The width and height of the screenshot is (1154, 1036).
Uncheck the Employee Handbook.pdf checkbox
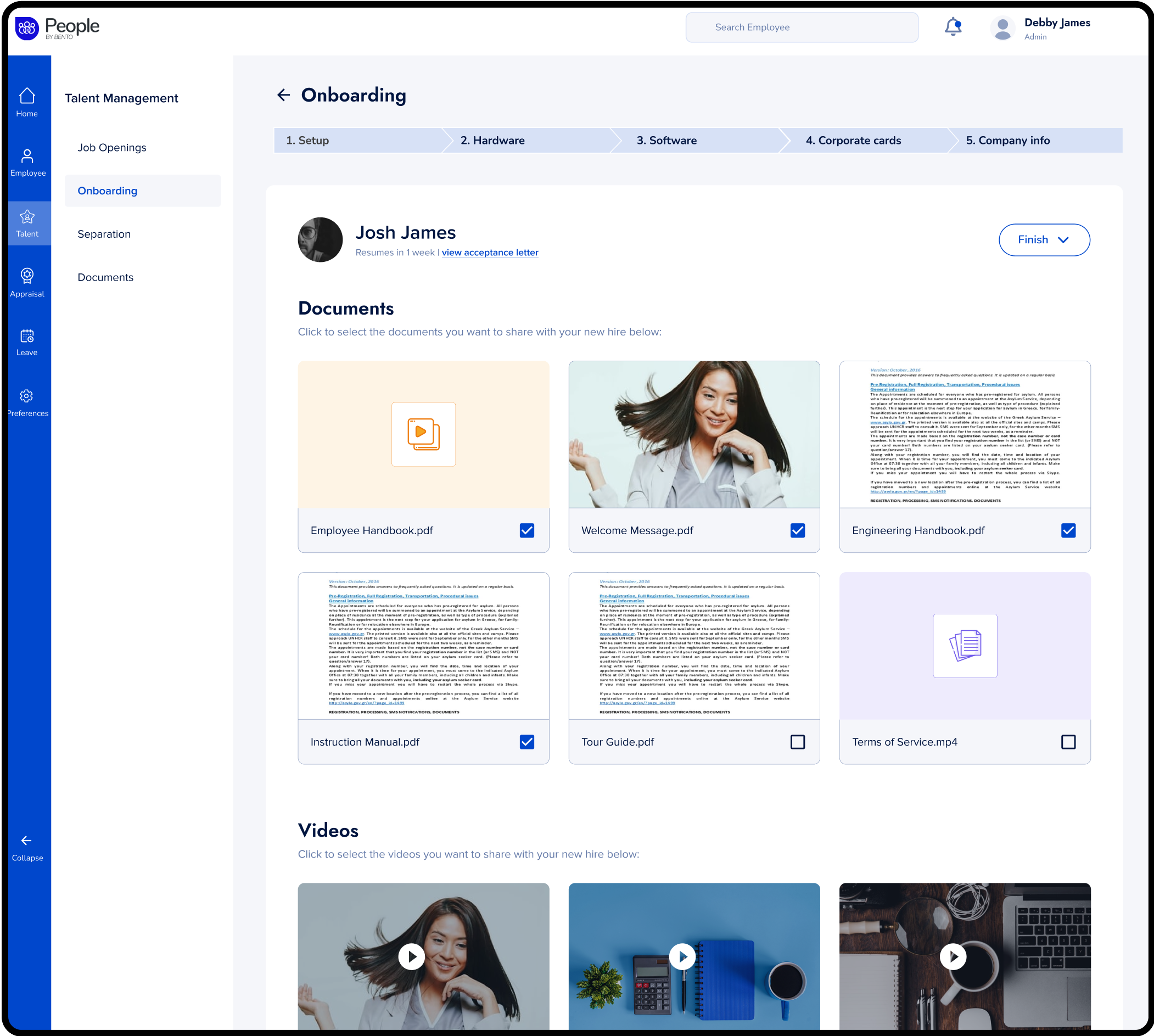pos(526,530)
